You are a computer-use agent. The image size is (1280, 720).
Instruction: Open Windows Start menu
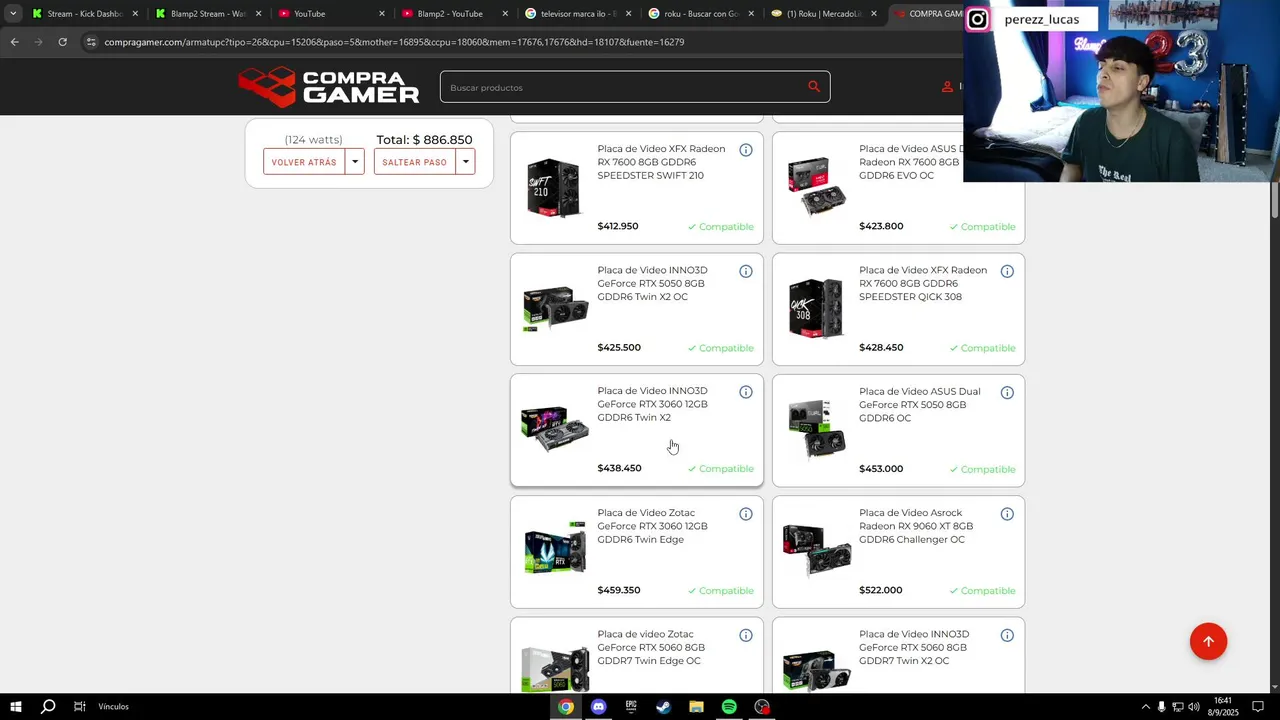click(x=16, y=707)
